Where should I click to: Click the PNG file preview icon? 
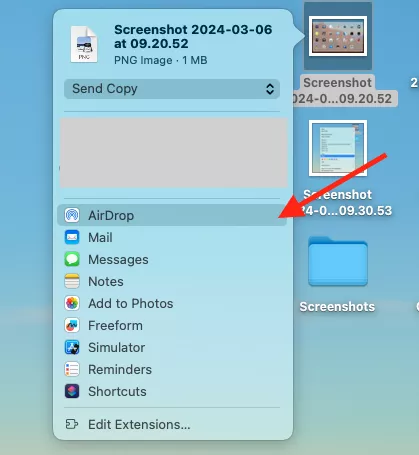84,44
